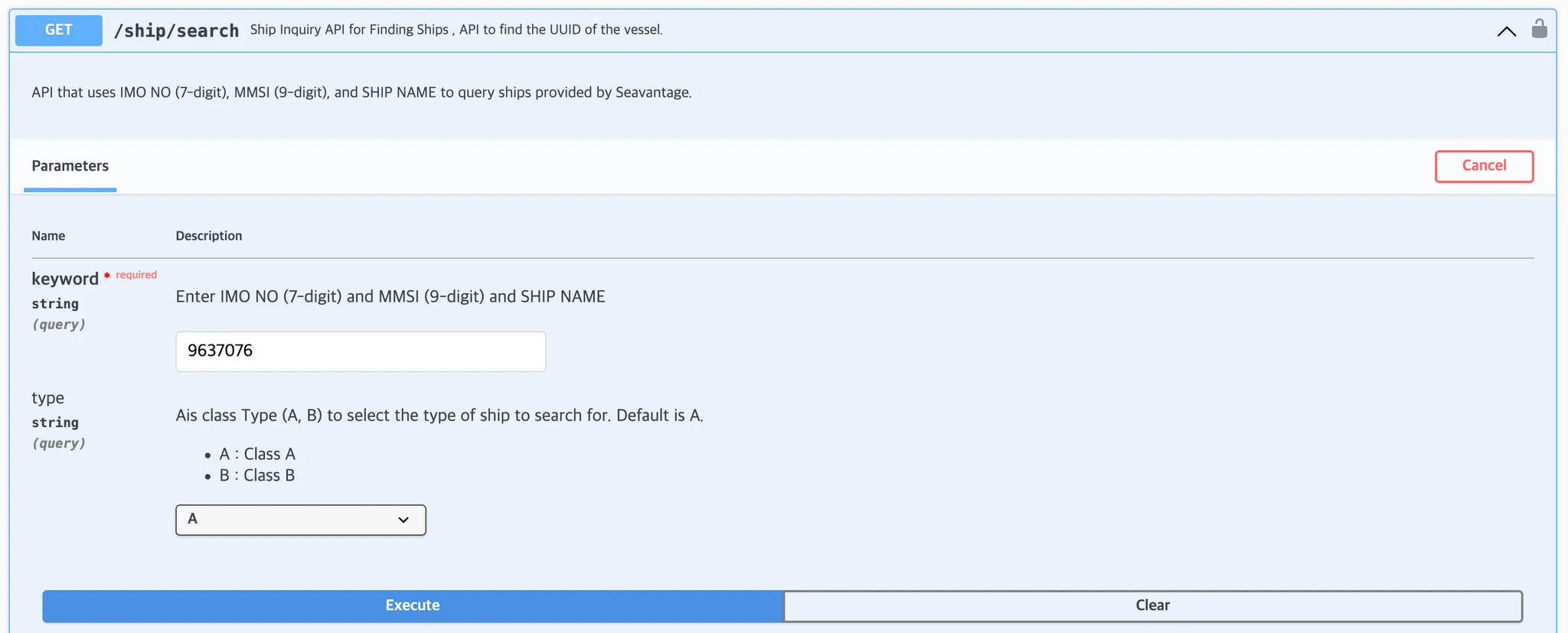The height and width of the screenshot is (633, 1568).
Task: Click the dropdown arrow on type selector
Action: pyautogui.click(x=403, y=520)
